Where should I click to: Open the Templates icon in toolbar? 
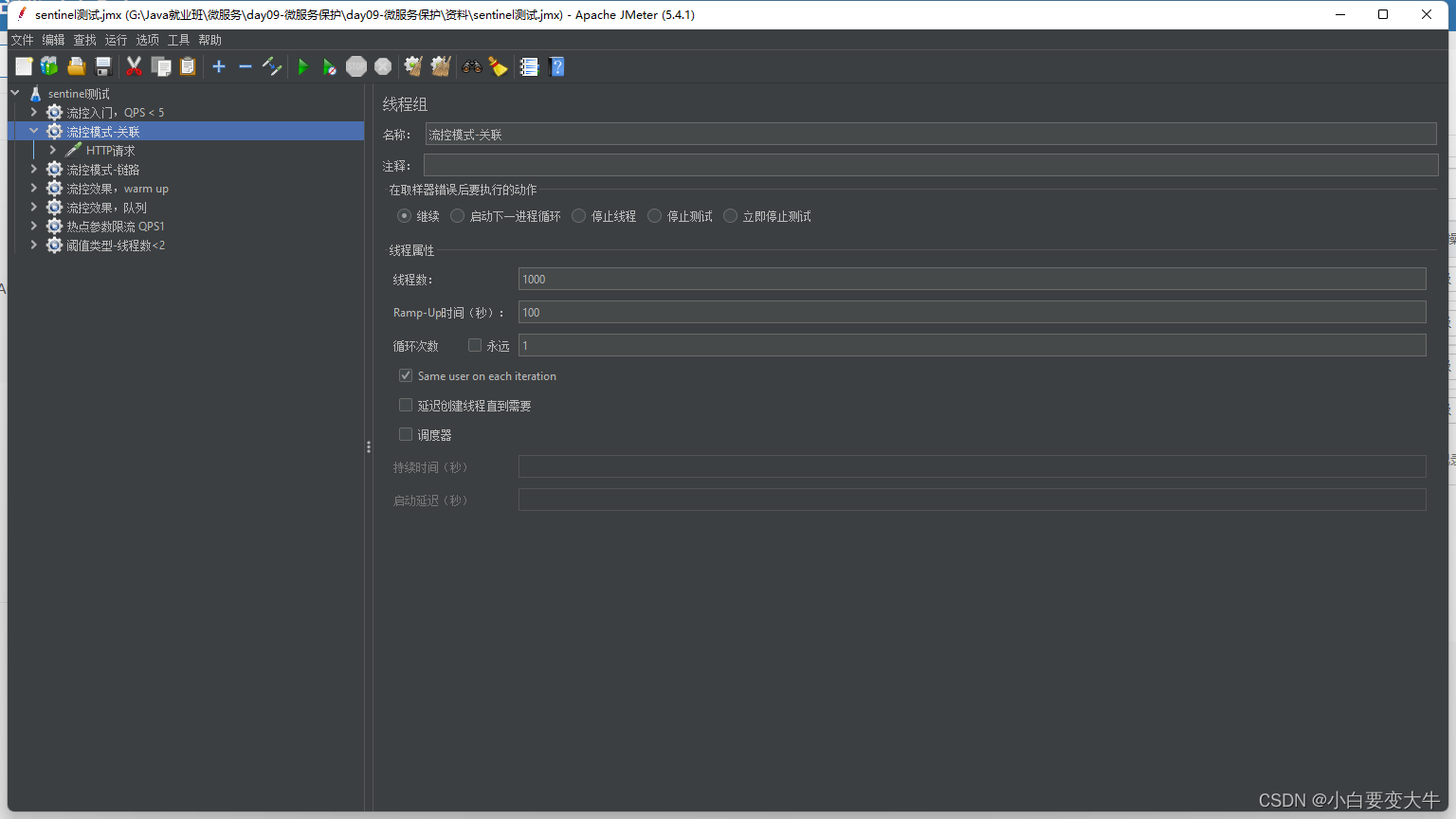pos(49,66)
